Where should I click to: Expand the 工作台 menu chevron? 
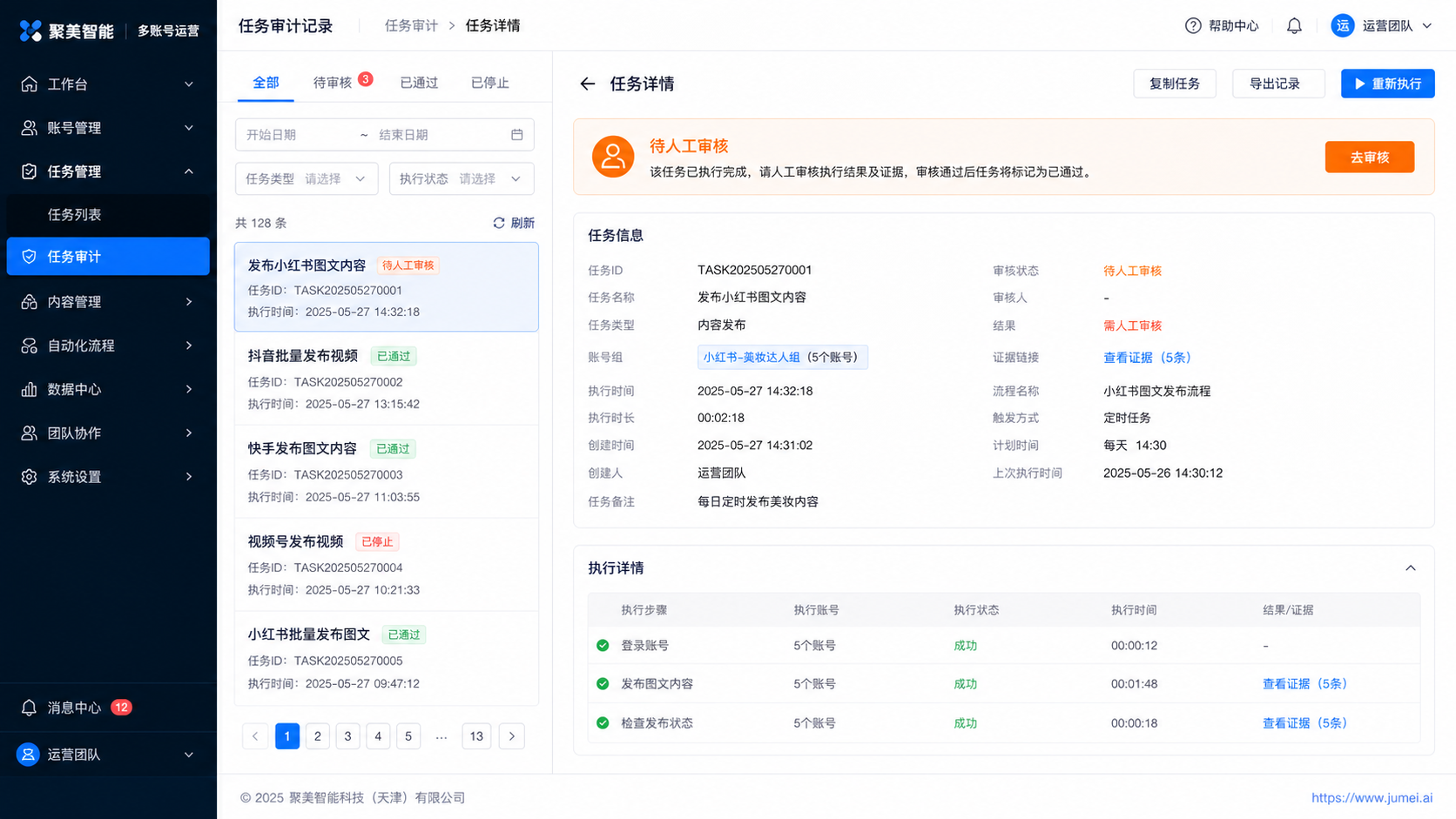(189, 84)
